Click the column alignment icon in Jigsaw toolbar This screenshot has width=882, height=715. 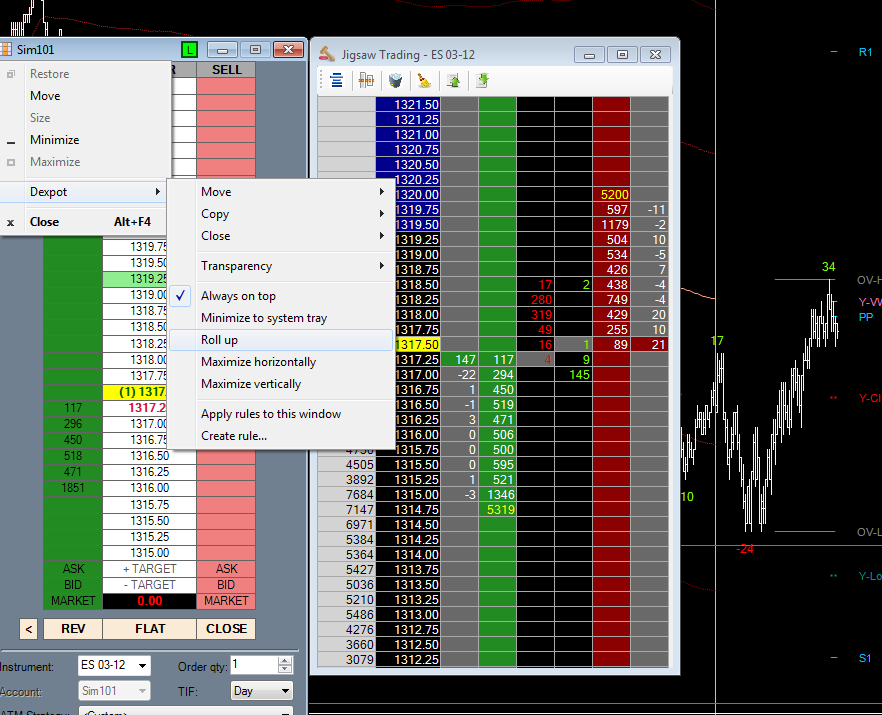[x=366, y=80]
